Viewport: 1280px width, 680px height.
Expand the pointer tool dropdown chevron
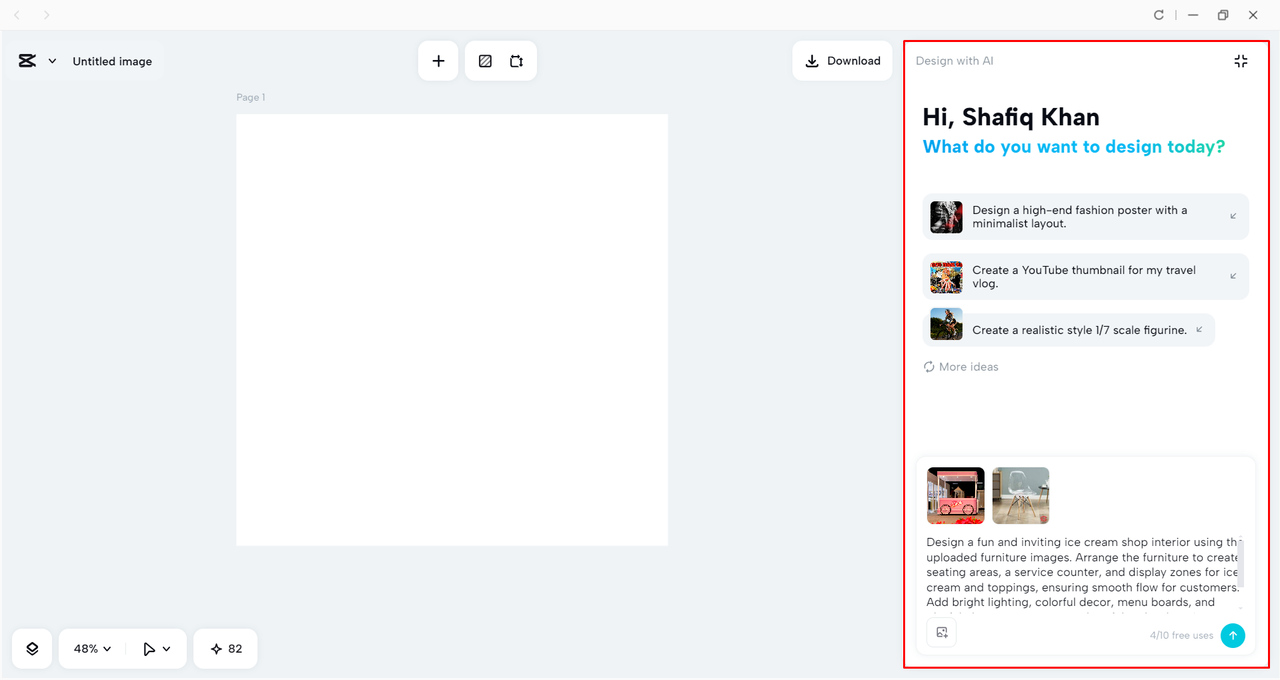click(x=166, y=649)
